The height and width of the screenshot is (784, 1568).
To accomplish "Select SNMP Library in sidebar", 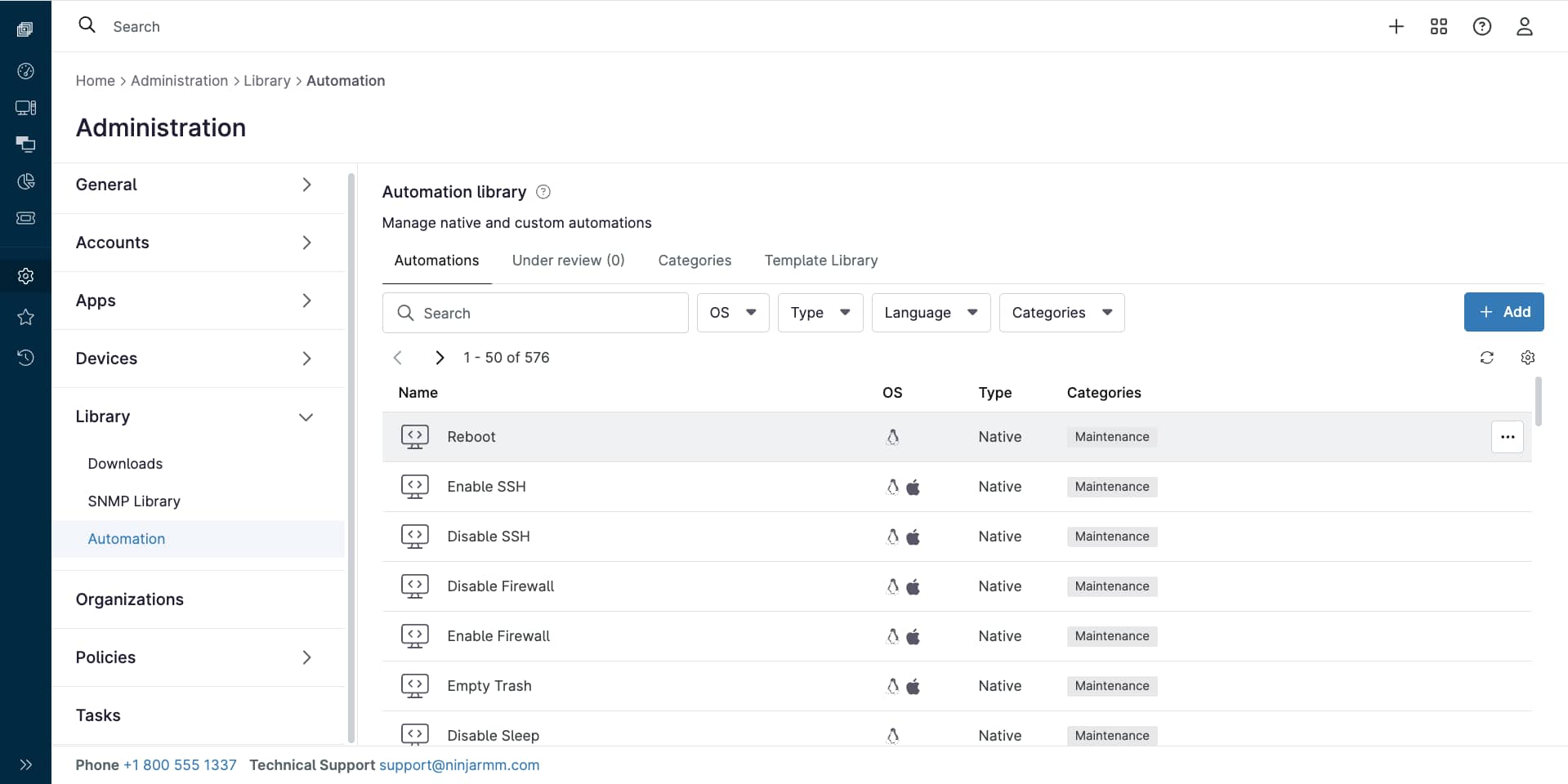I will 134,501.
